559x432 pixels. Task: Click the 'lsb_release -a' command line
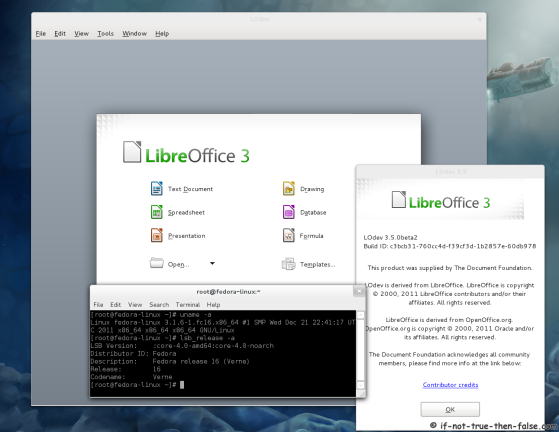pos(163,338)
